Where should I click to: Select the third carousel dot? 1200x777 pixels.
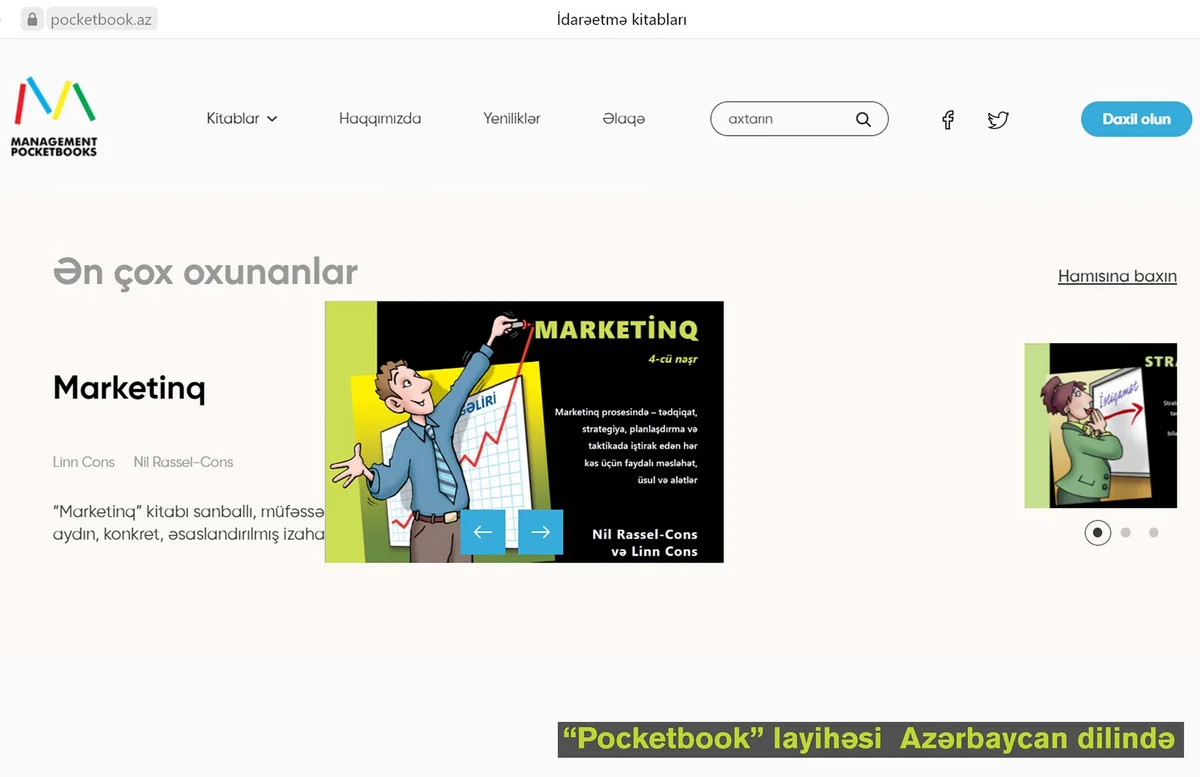(x=1153, y=533)
